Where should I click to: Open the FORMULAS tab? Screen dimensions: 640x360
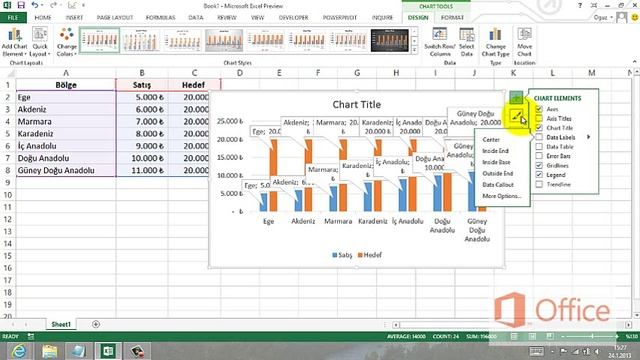coord(160,18)
